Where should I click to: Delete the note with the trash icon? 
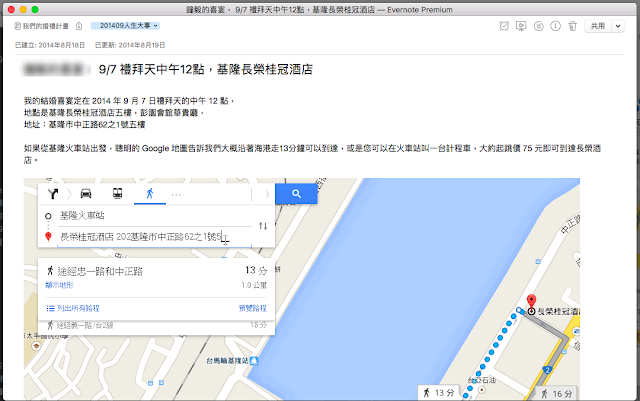(x=573, y=26)
